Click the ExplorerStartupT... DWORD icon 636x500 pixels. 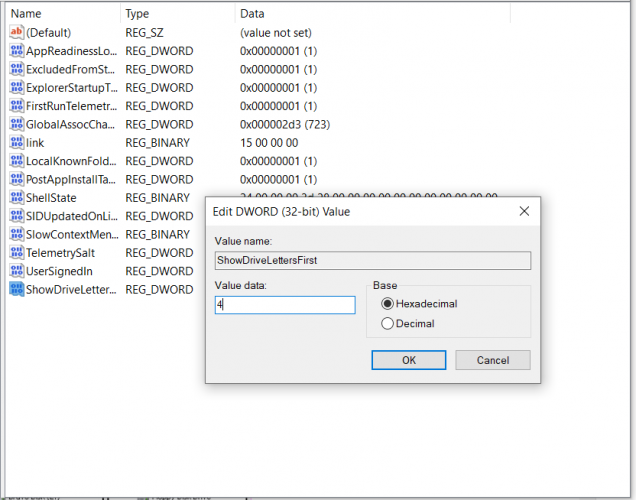click(x=17, y=88)
